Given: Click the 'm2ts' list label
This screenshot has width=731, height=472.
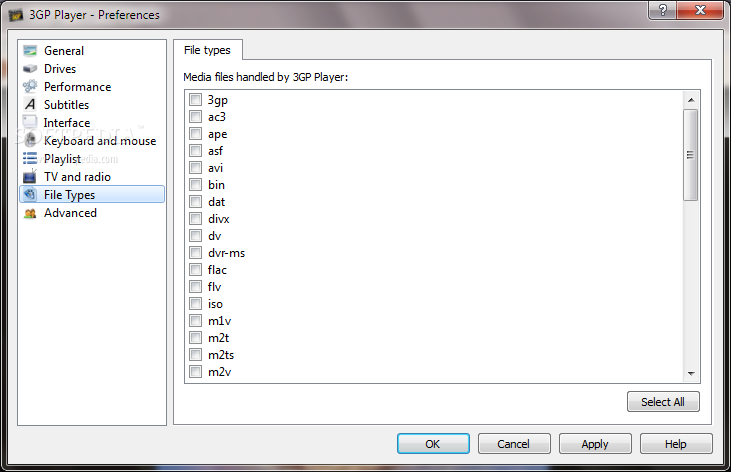Looking at the screenshot, I should pyautogui.click(x=221, y=355).
